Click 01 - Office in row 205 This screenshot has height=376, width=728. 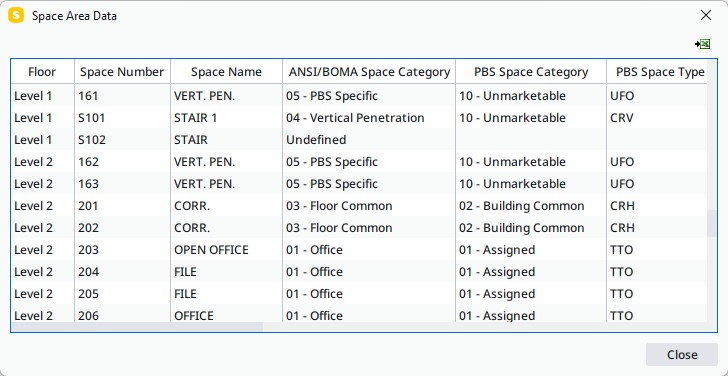click(369, 294)
